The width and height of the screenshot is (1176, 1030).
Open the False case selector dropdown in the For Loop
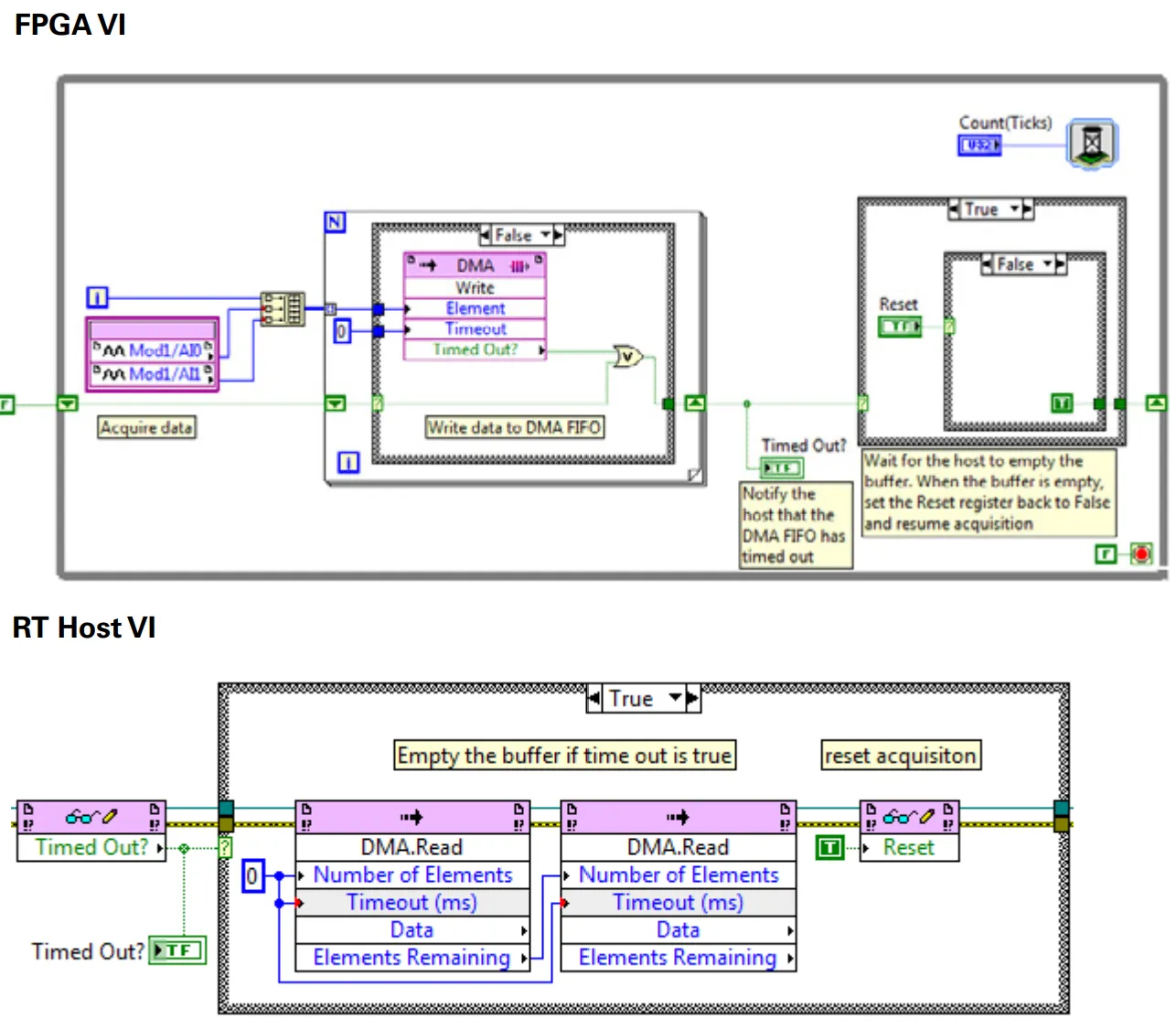(x=546, y=235)
